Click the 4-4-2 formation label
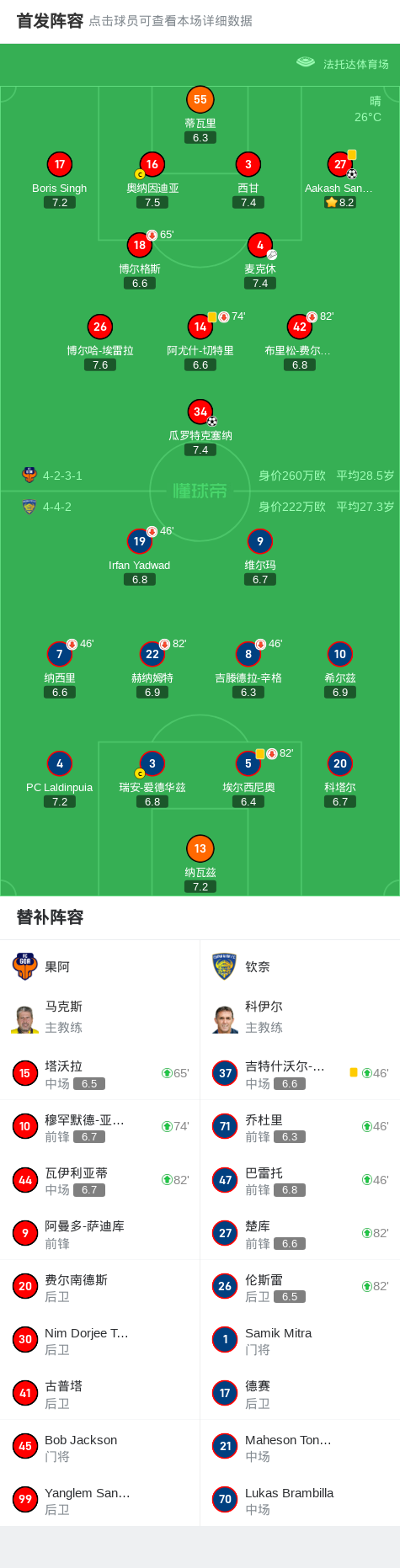 (57, 507)
